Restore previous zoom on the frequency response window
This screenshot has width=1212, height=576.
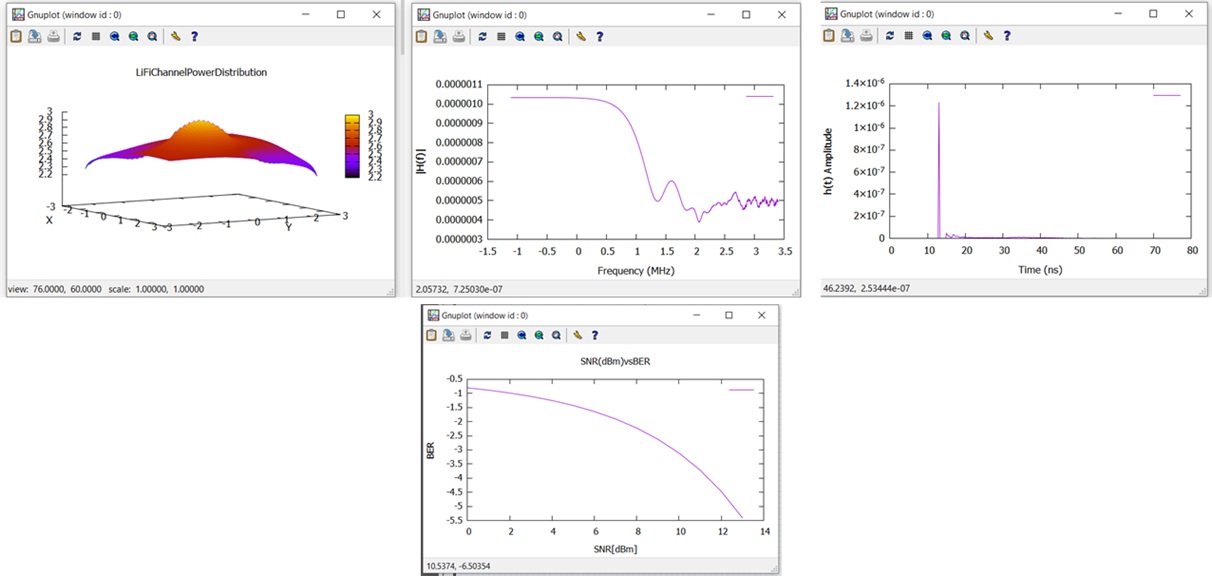point(519,36)
